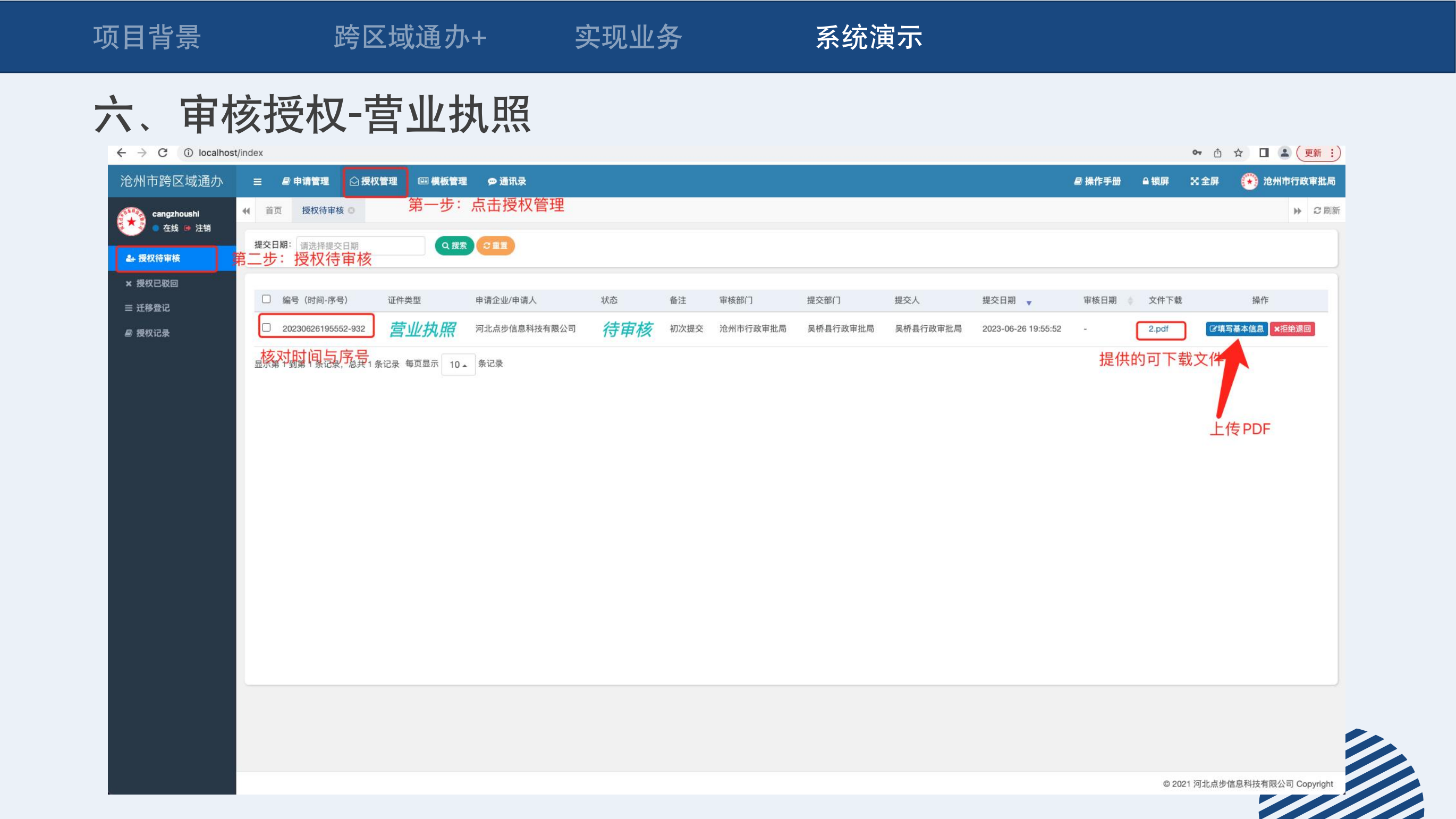Click the 填写基本信息 button

1236,328
